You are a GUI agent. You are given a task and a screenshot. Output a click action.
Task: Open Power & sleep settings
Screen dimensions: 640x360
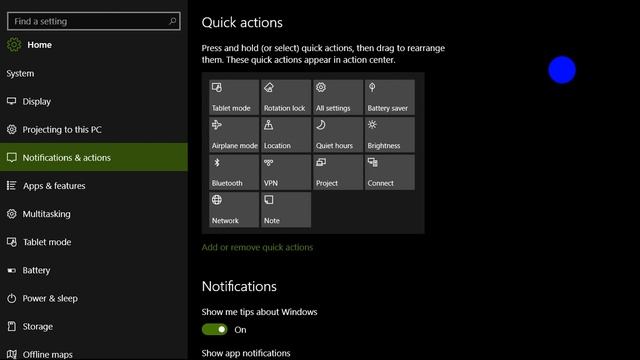pos(93,298)
